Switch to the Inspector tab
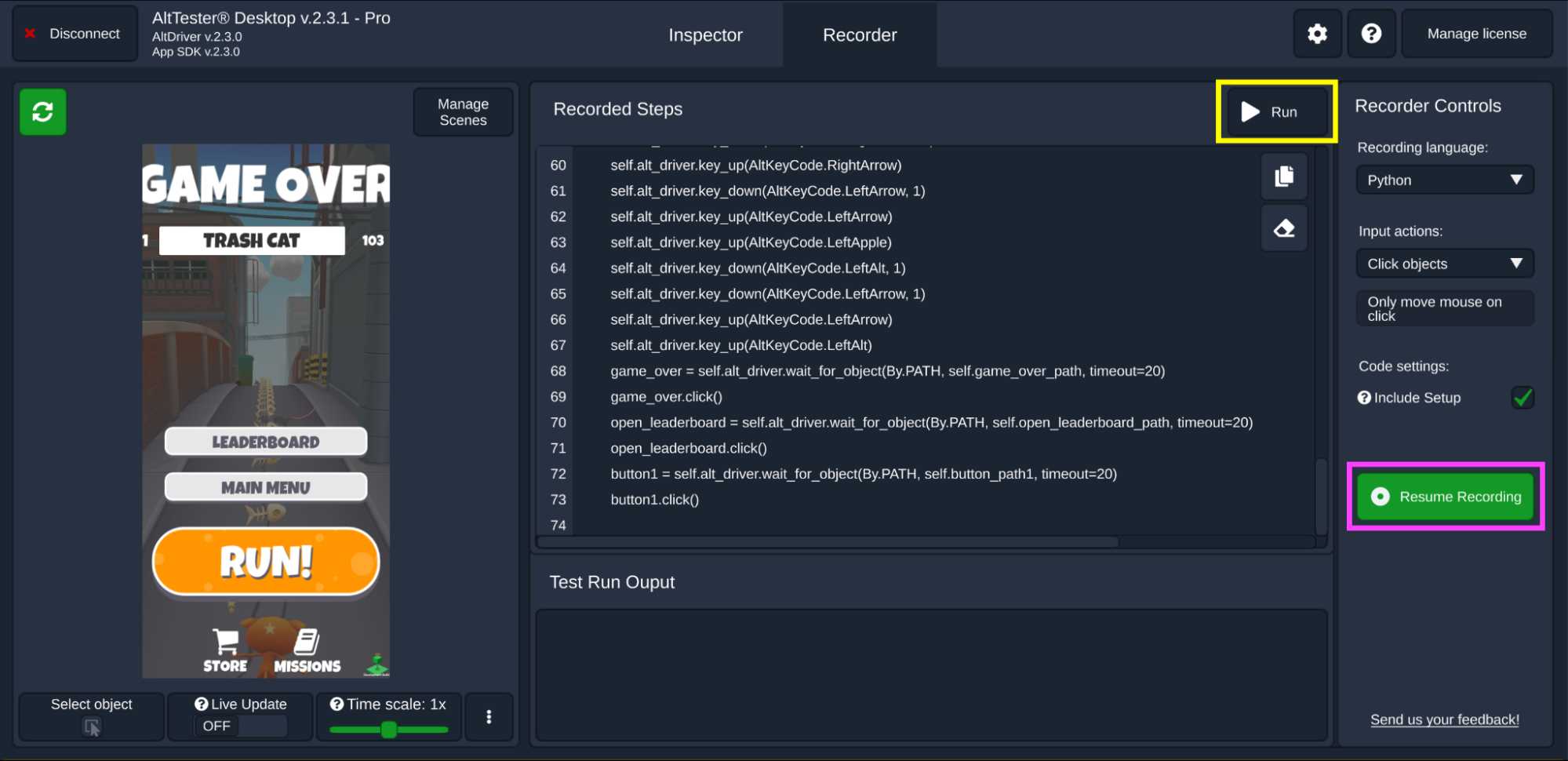 (x=705, y=35)
